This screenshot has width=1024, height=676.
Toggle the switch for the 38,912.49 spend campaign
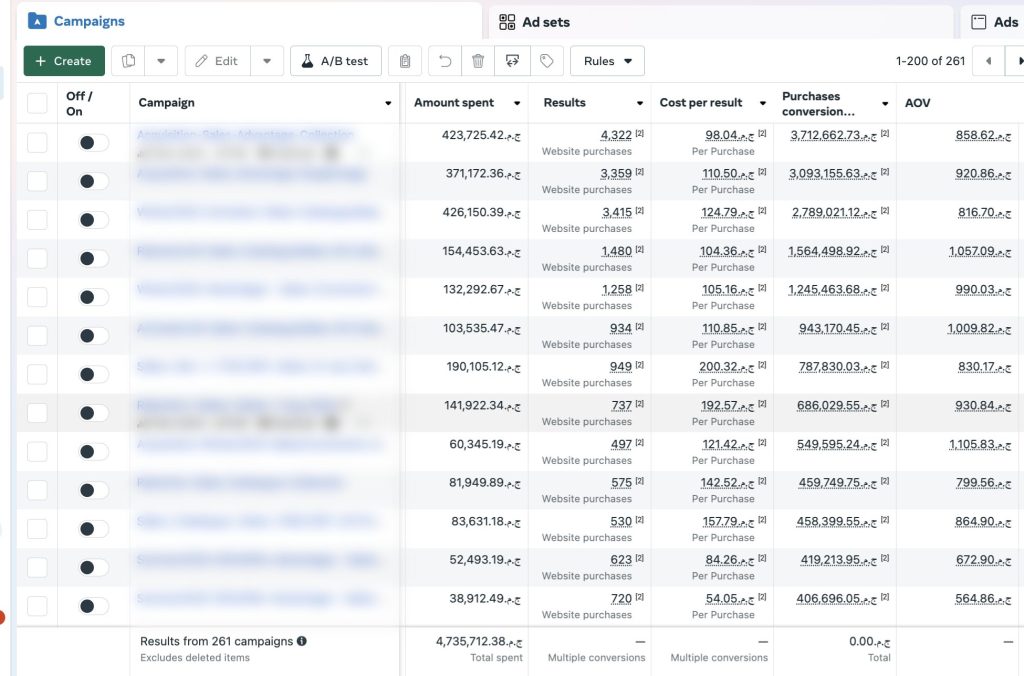pos(93,606)
